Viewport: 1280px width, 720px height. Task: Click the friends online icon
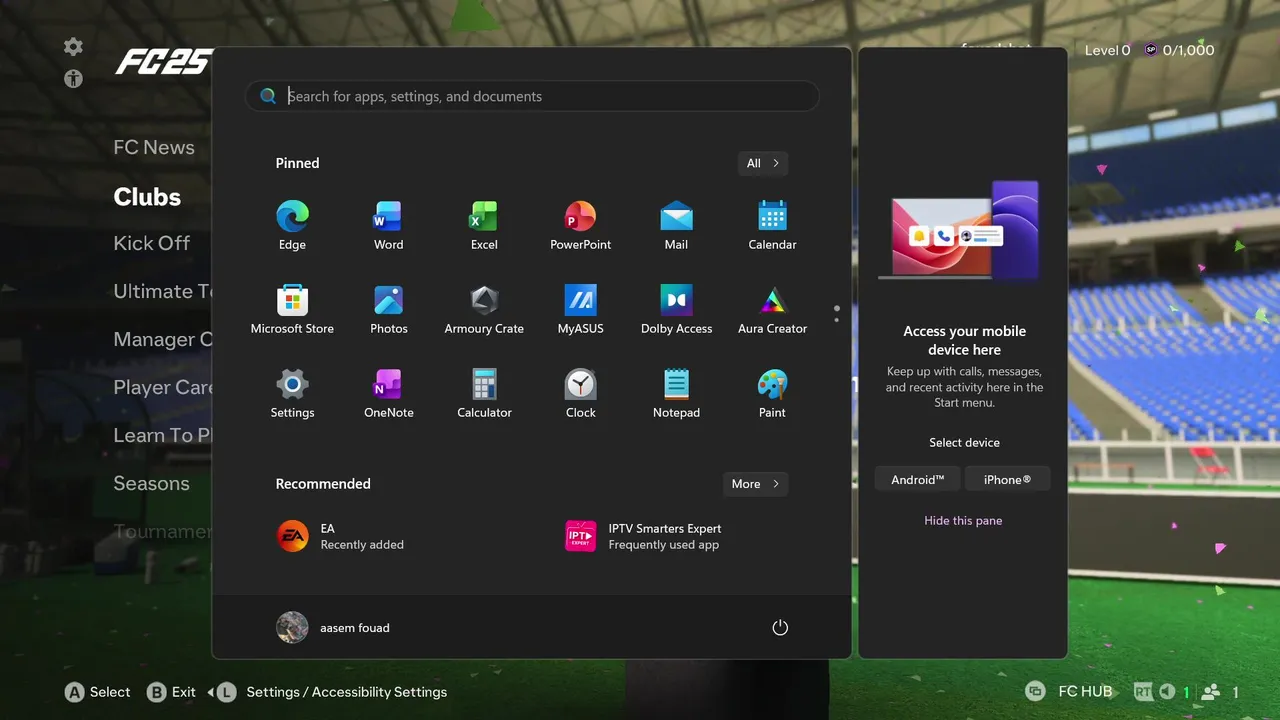point(1211,692)
